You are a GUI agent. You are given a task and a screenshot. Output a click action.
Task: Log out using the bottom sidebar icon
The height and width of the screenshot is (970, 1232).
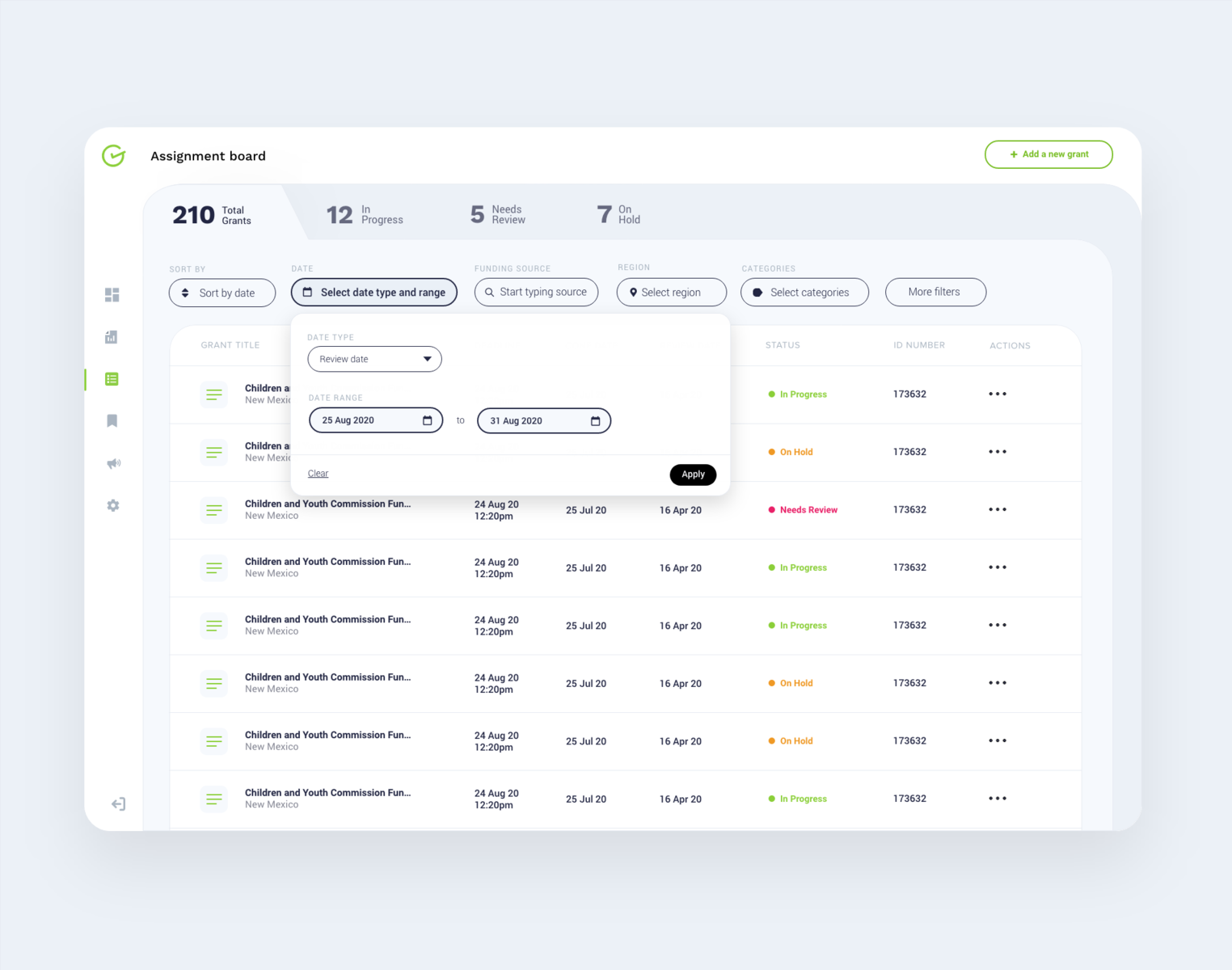117,803
